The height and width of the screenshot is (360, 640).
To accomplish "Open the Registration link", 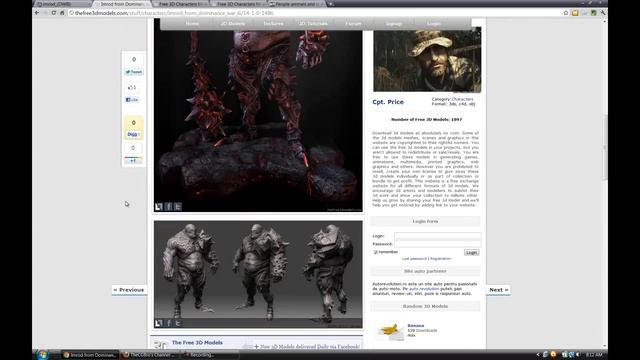I will [x=440, y=259].
